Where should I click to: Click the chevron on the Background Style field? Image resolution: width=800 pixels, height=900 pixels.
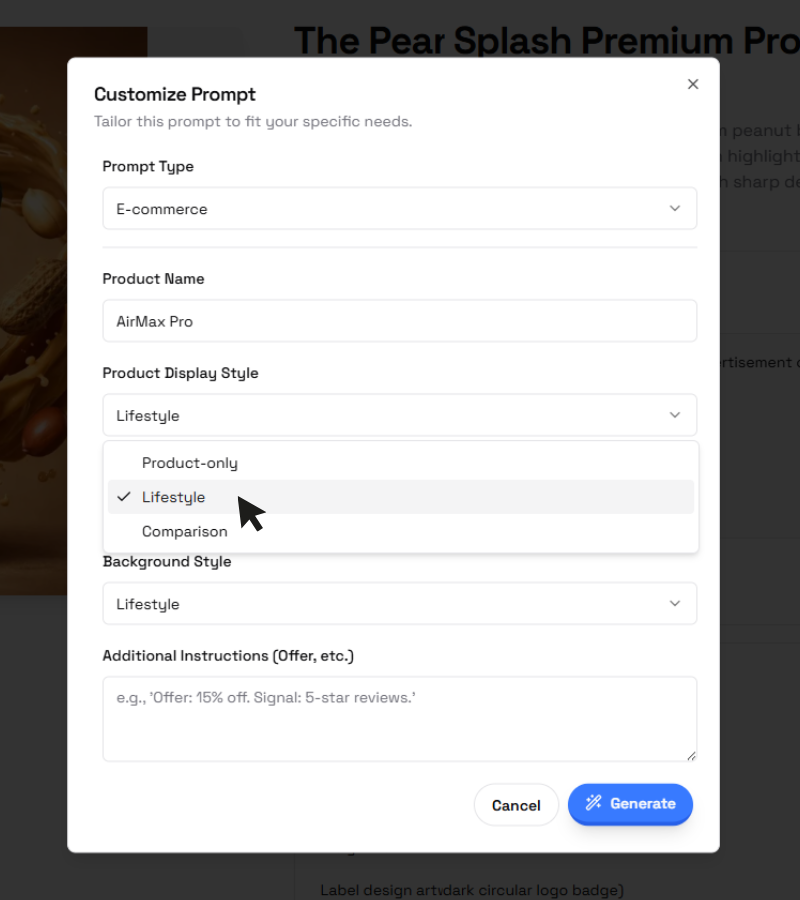tap(677, 603)
